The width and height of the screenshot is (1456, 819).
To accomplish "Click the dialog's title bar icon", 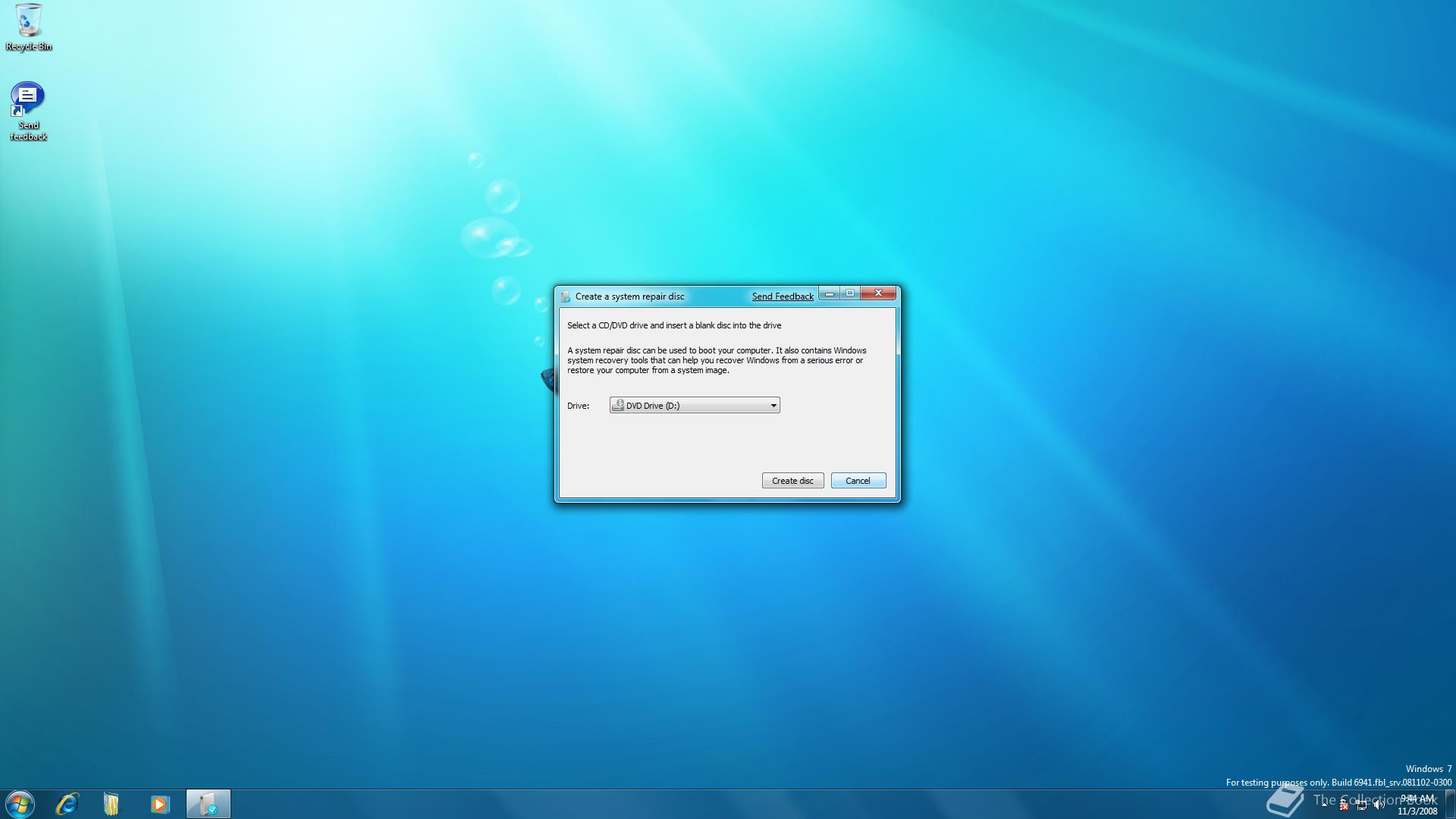I will (565, 297).
